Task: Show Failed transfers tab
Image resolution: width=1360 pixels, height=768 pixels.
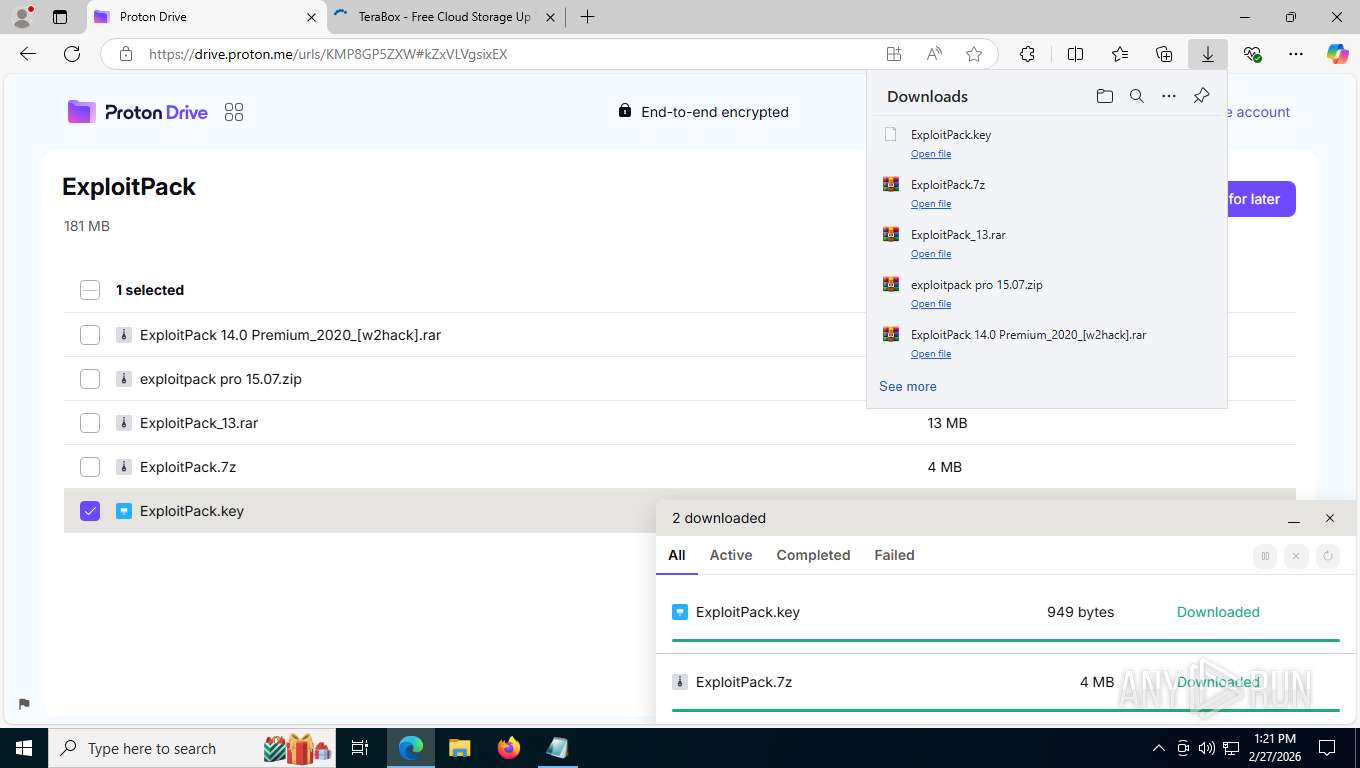Action: (x=894, y=555)
